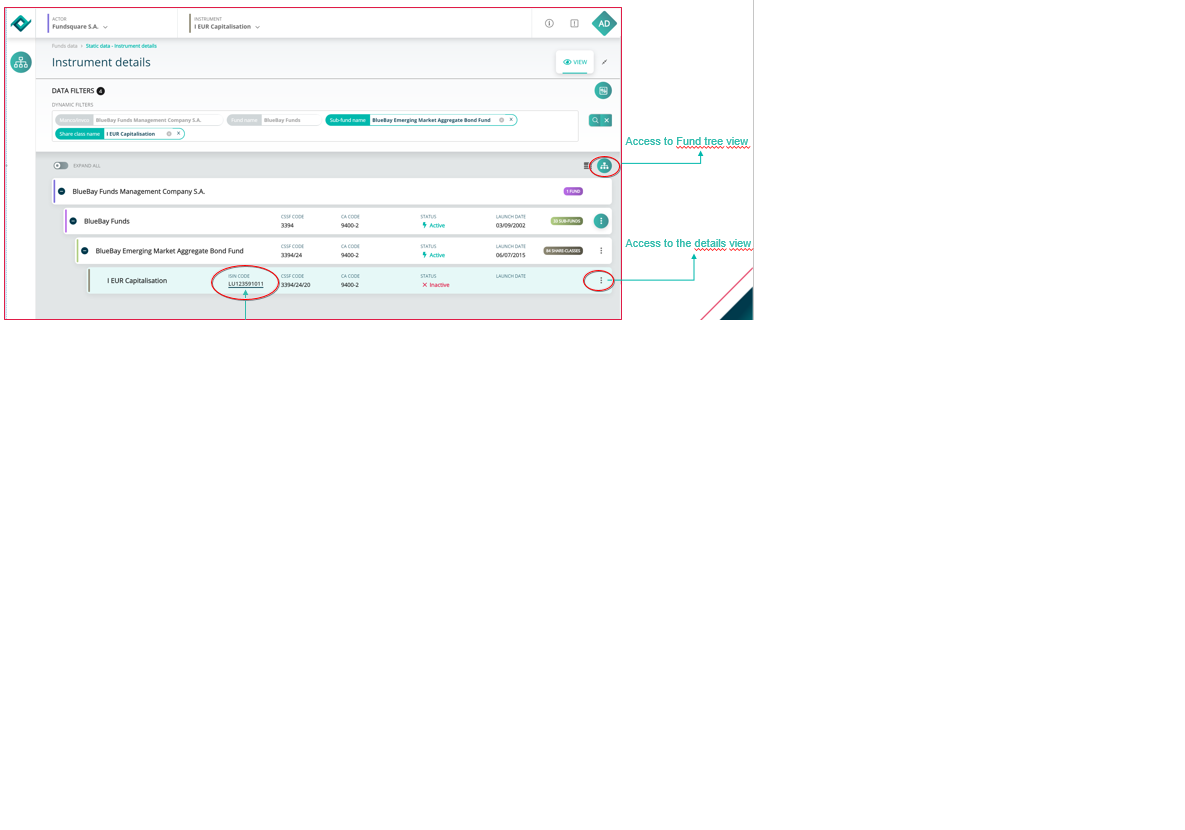
Task: Remove the Share class name filter chip
Action: pyautogui.click(x=178, y=134)
